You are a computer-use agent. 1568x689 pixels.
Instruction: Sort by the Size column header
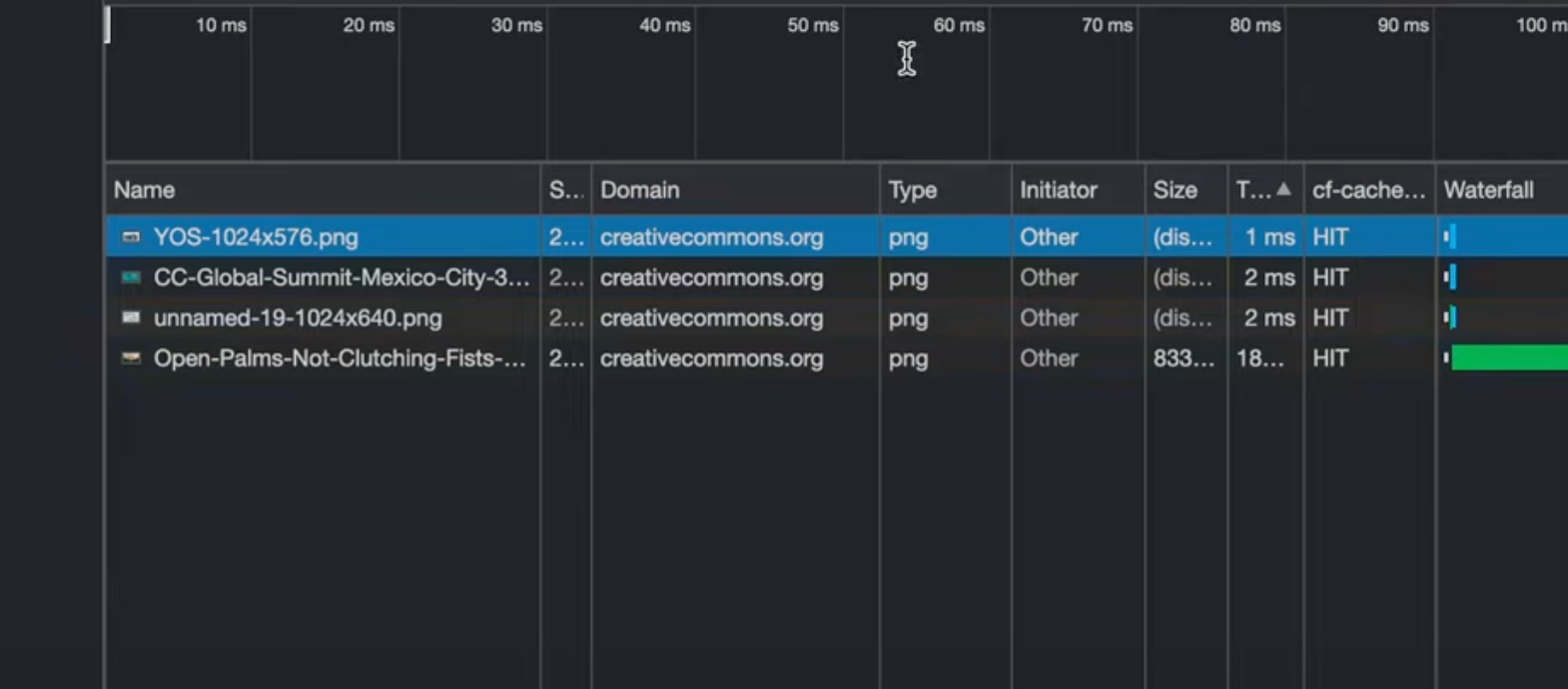(x=1175, y=190)
